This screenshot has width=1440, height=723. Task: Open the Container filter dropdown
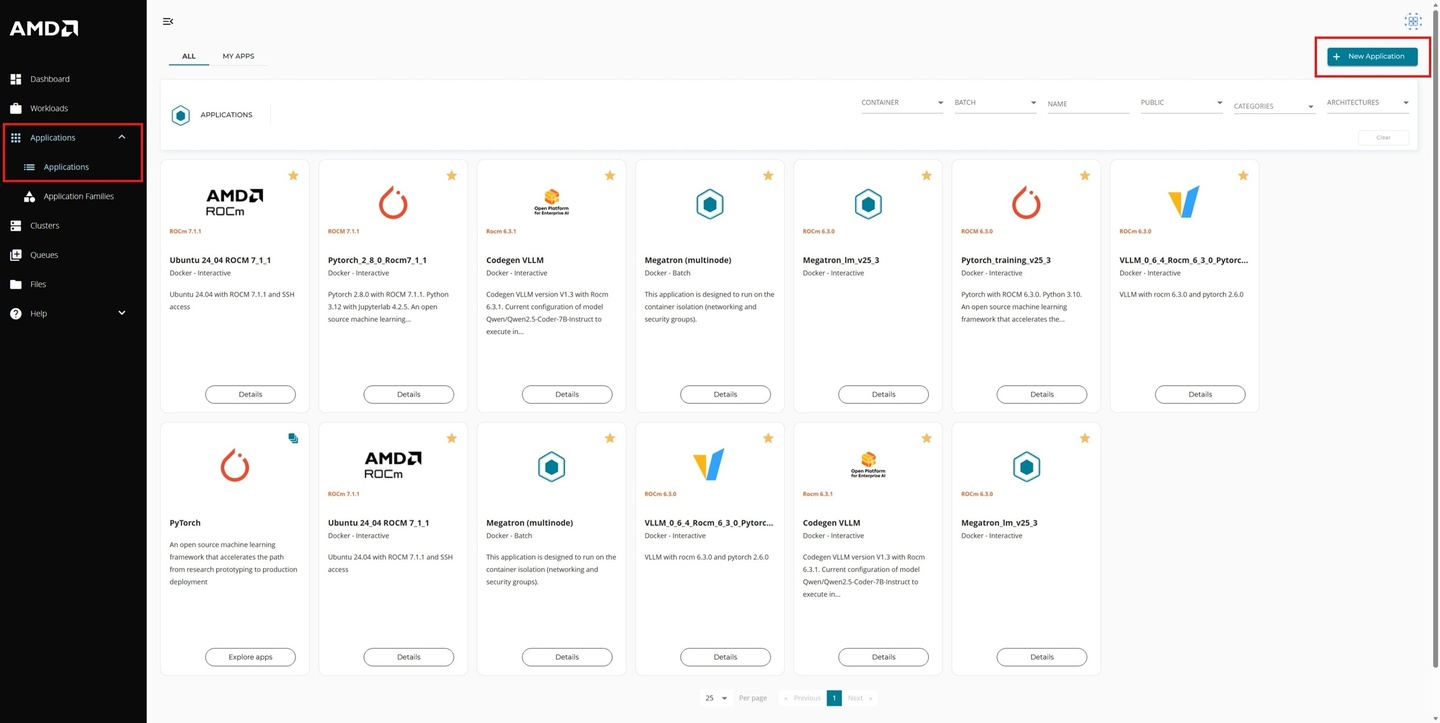(901, 103)
